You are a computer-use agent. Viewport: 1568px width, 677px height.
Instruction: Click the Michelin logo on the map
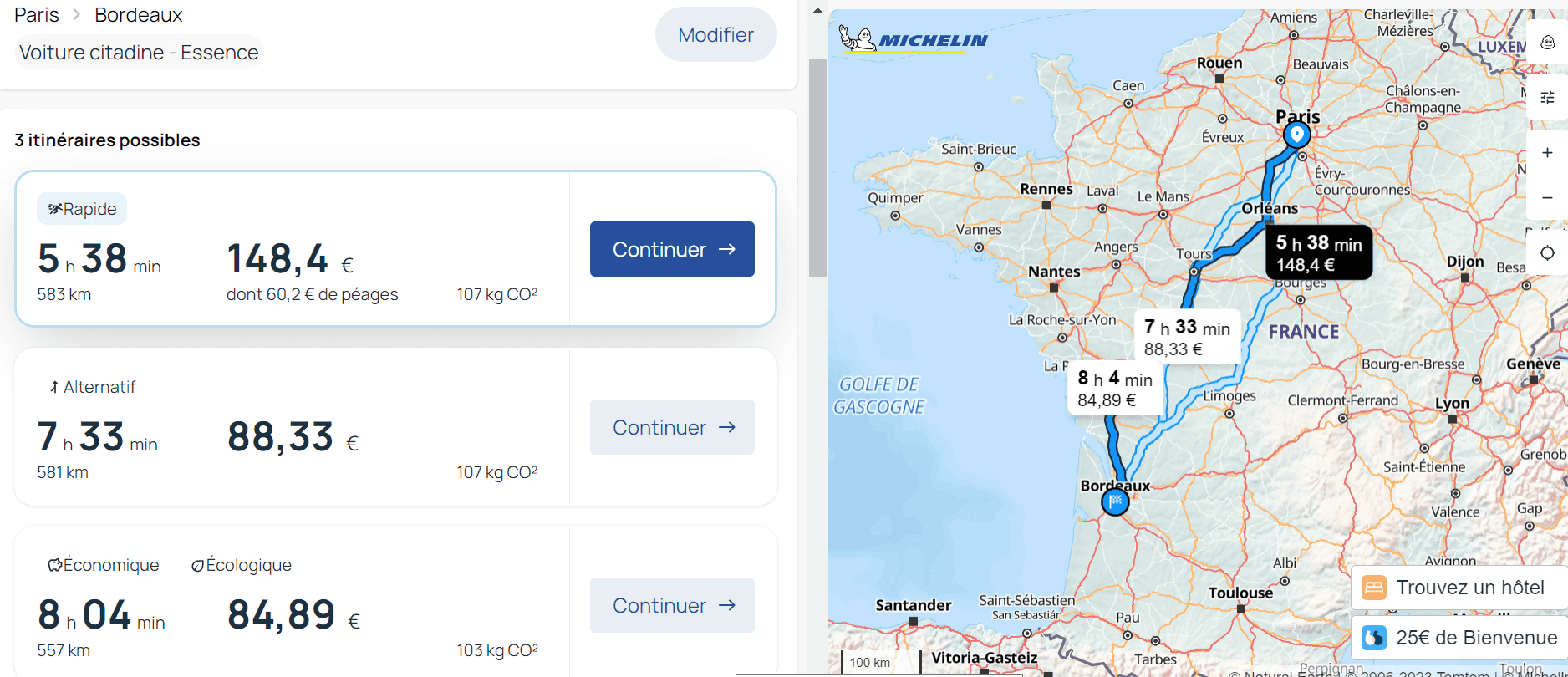point(914,39)
